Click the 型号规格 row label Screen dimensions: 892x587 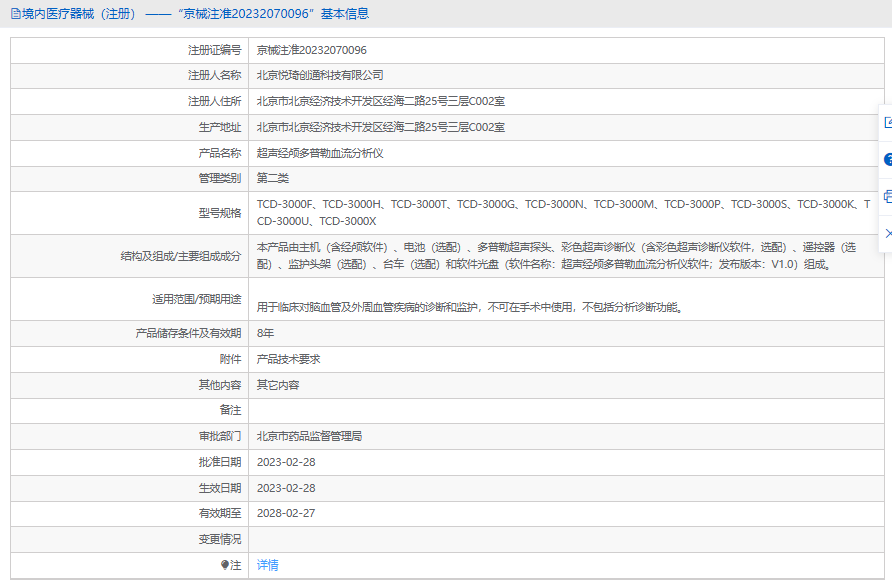tap(220, 213)
